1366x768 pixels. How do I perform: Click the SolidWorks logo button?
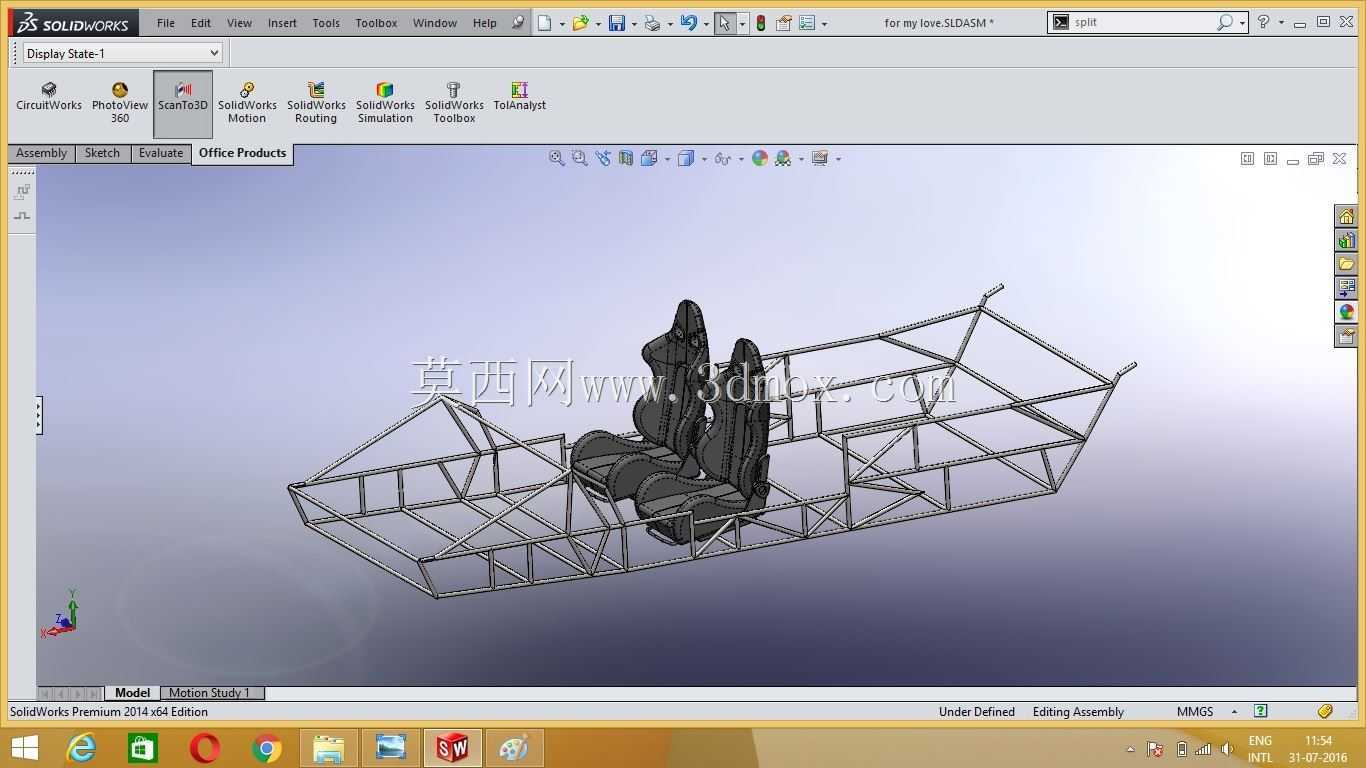(x=73, y=23)
